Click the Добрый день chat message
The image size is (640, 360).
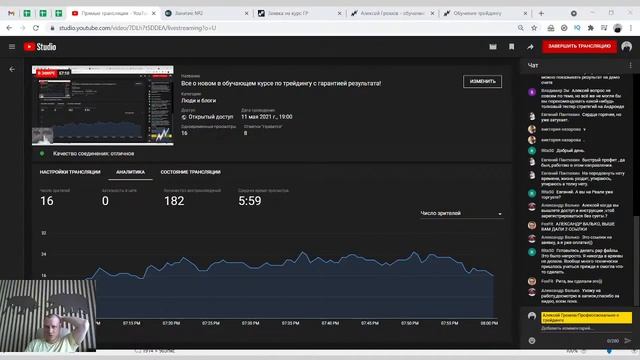[x=570, y=151]
